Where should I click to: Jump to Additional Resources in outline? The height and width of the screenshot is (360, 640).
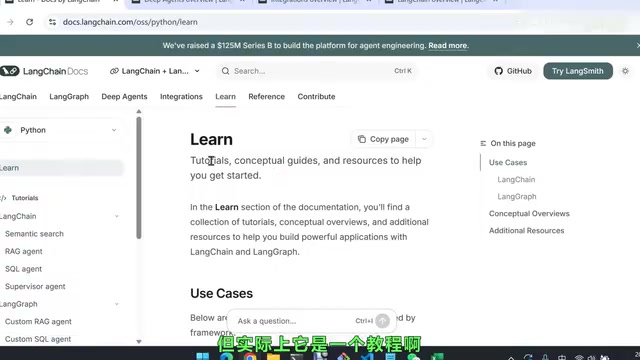[x=527, y=231]
